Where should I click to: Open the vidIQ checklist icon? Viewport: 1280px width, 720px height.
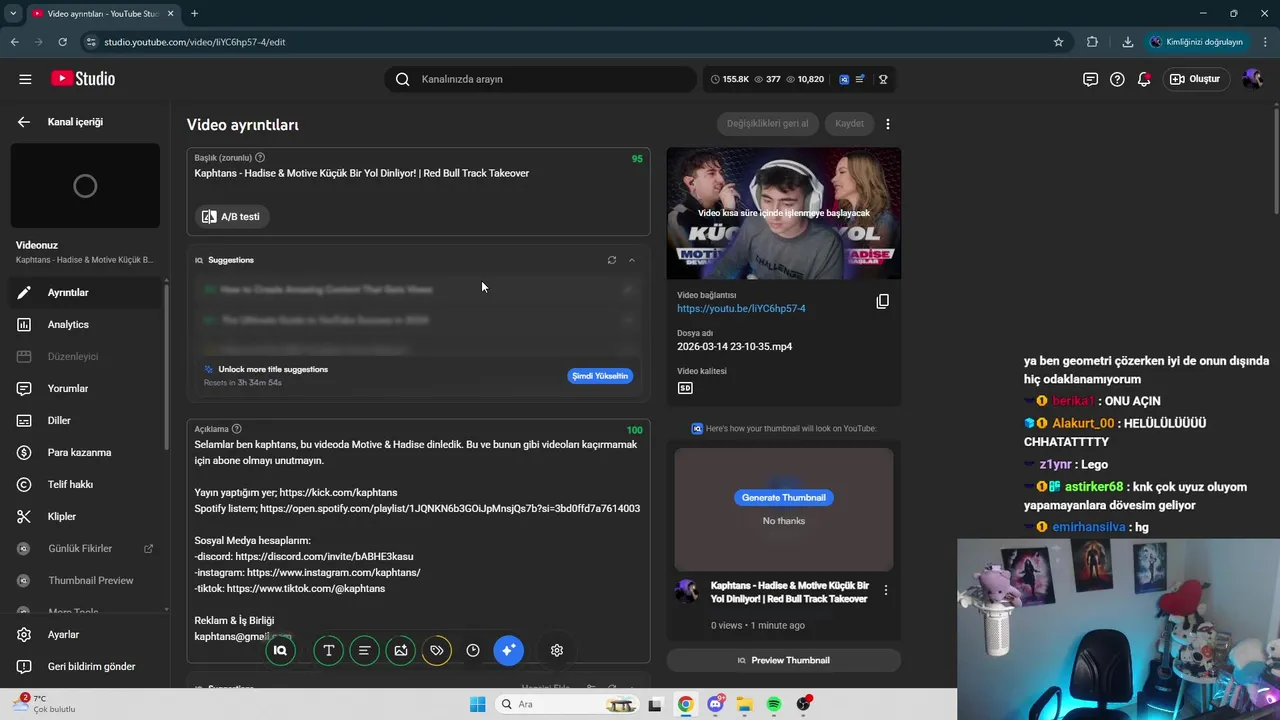tap(859, 79)
